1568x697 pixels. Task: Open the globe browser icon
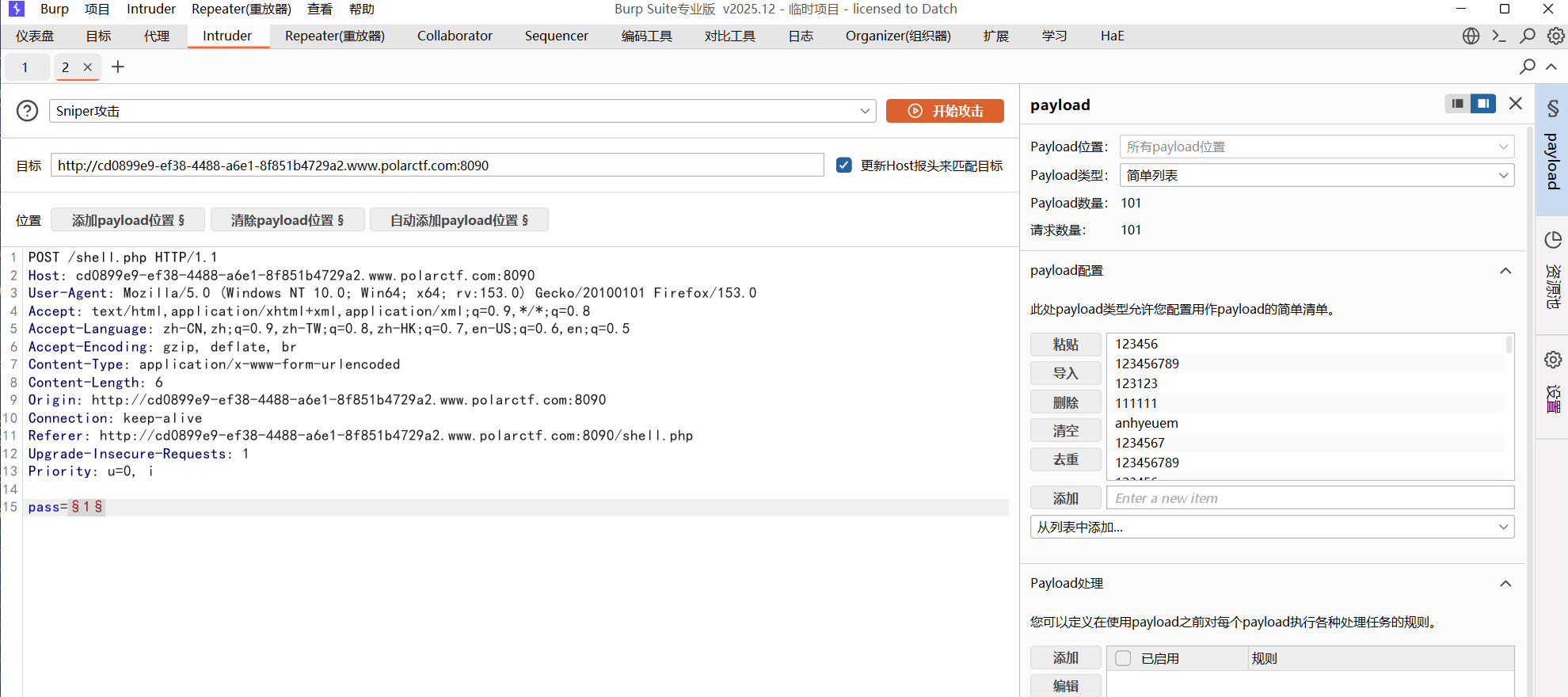tap(1471, 36)
